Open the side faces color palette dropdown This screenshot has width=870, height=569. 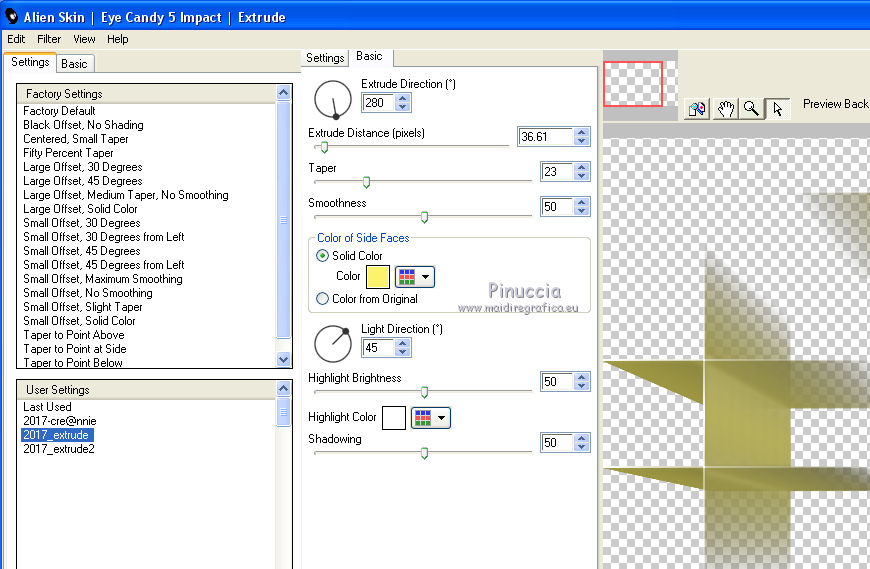pos(415,277)
